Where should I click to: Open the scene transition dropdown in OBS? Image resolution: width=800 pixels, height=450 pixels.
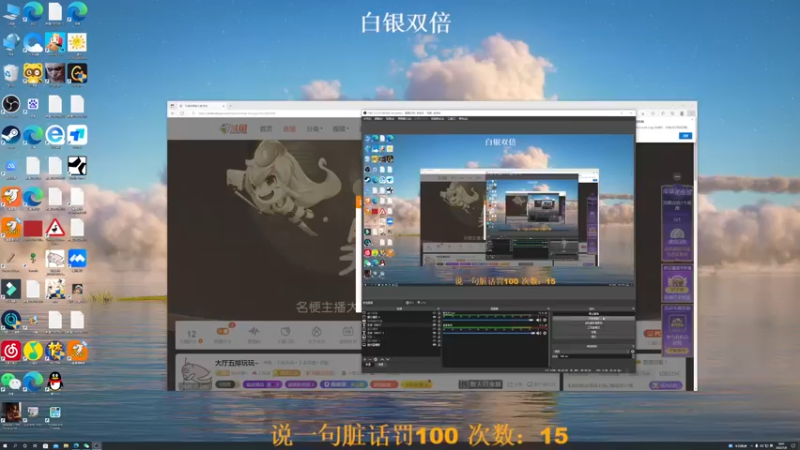click(x=592, y=351)
